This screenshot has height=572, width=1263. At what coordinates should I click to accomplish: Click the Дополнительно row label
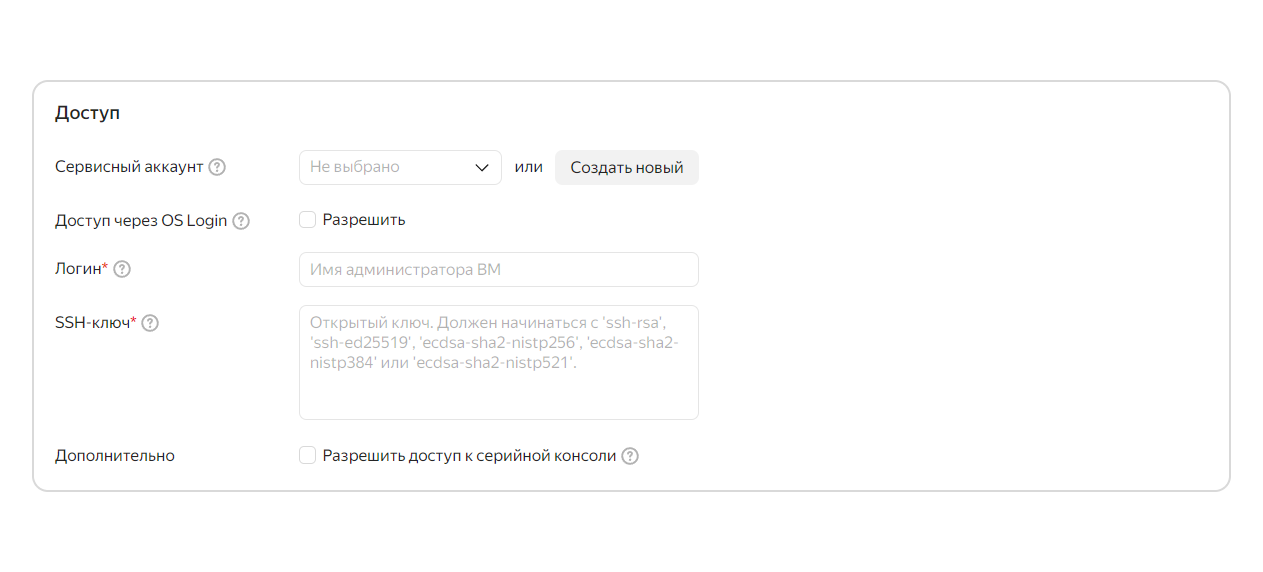pos(115,456)
